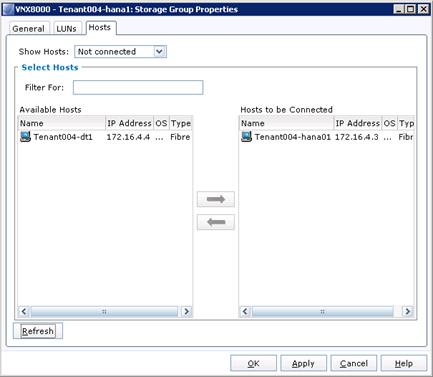
Task: Click IP address 172.16.4.3
Action: click(356, 137)
